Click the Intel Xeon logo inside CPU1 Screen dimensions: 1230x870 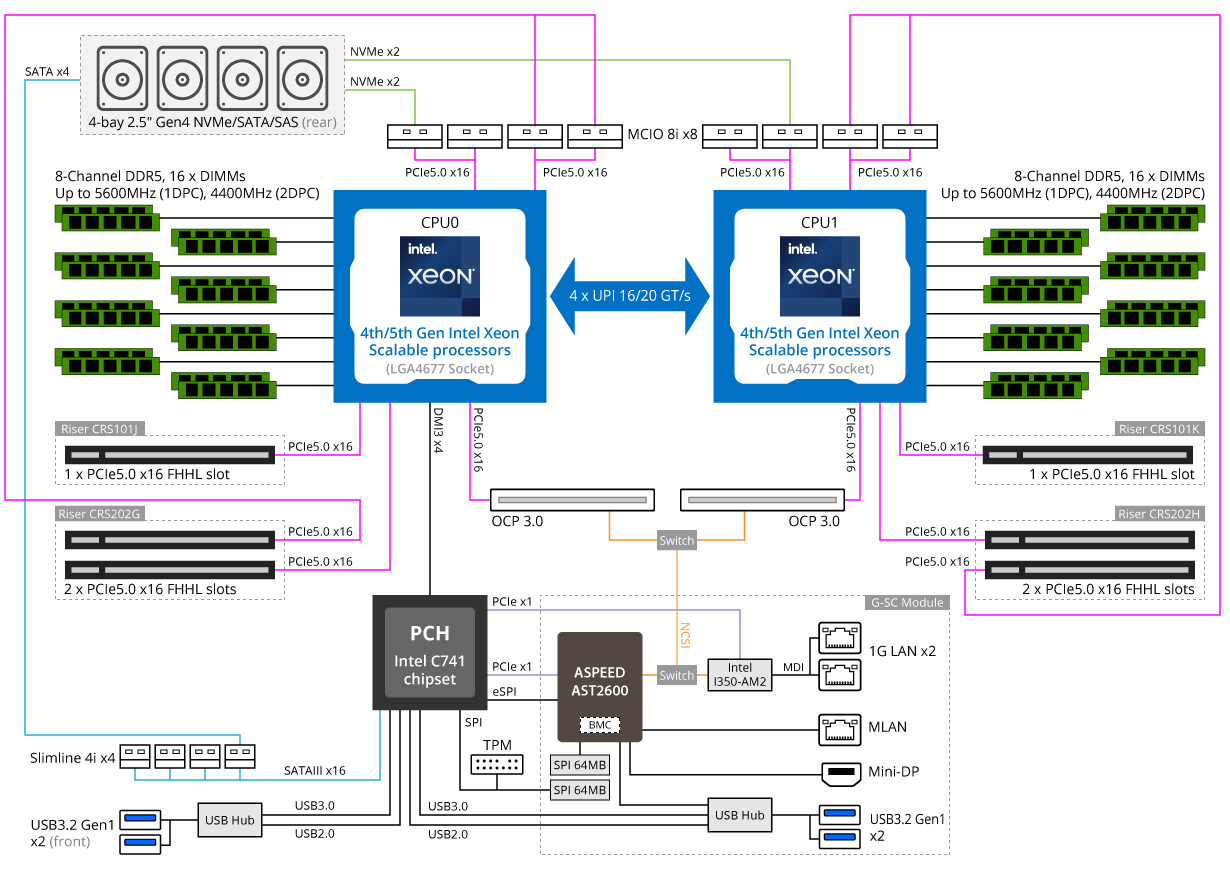tap(820, 277)
